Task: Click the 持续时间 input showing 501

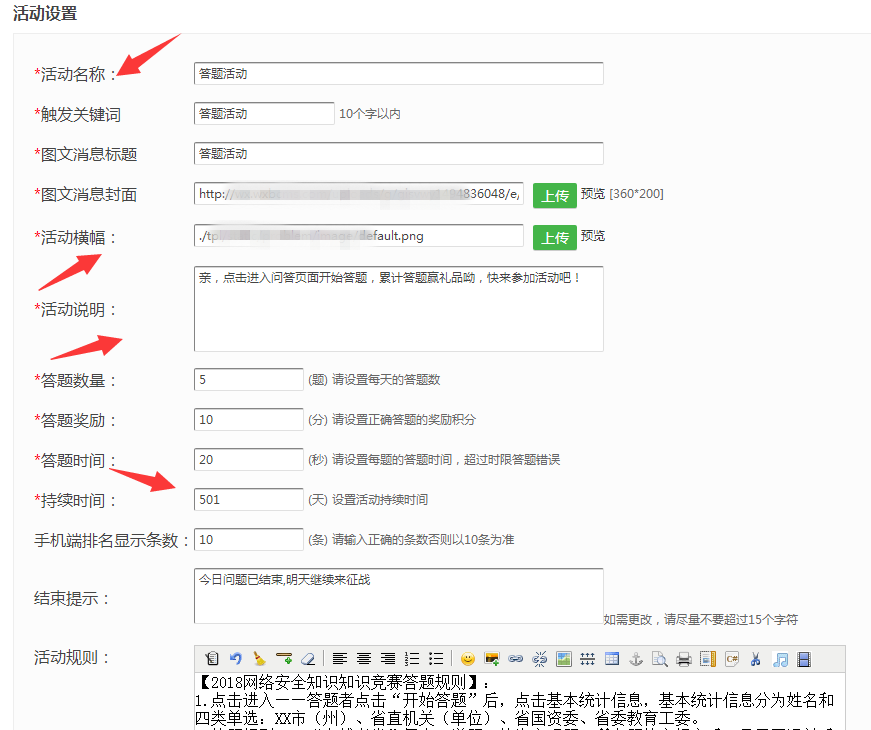Action: tap(248, 498)
